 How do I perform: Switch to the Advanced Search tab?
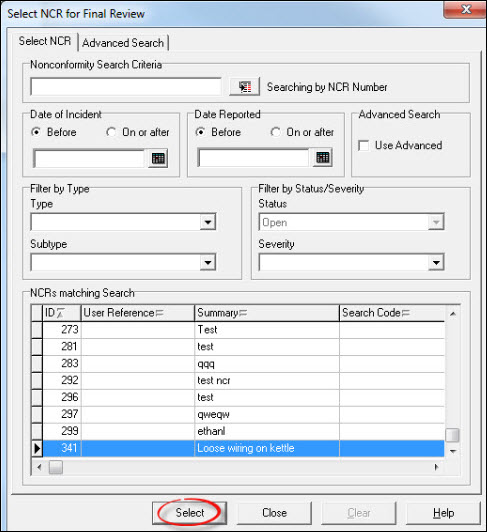pyautogui.click(x=123, y=43)
